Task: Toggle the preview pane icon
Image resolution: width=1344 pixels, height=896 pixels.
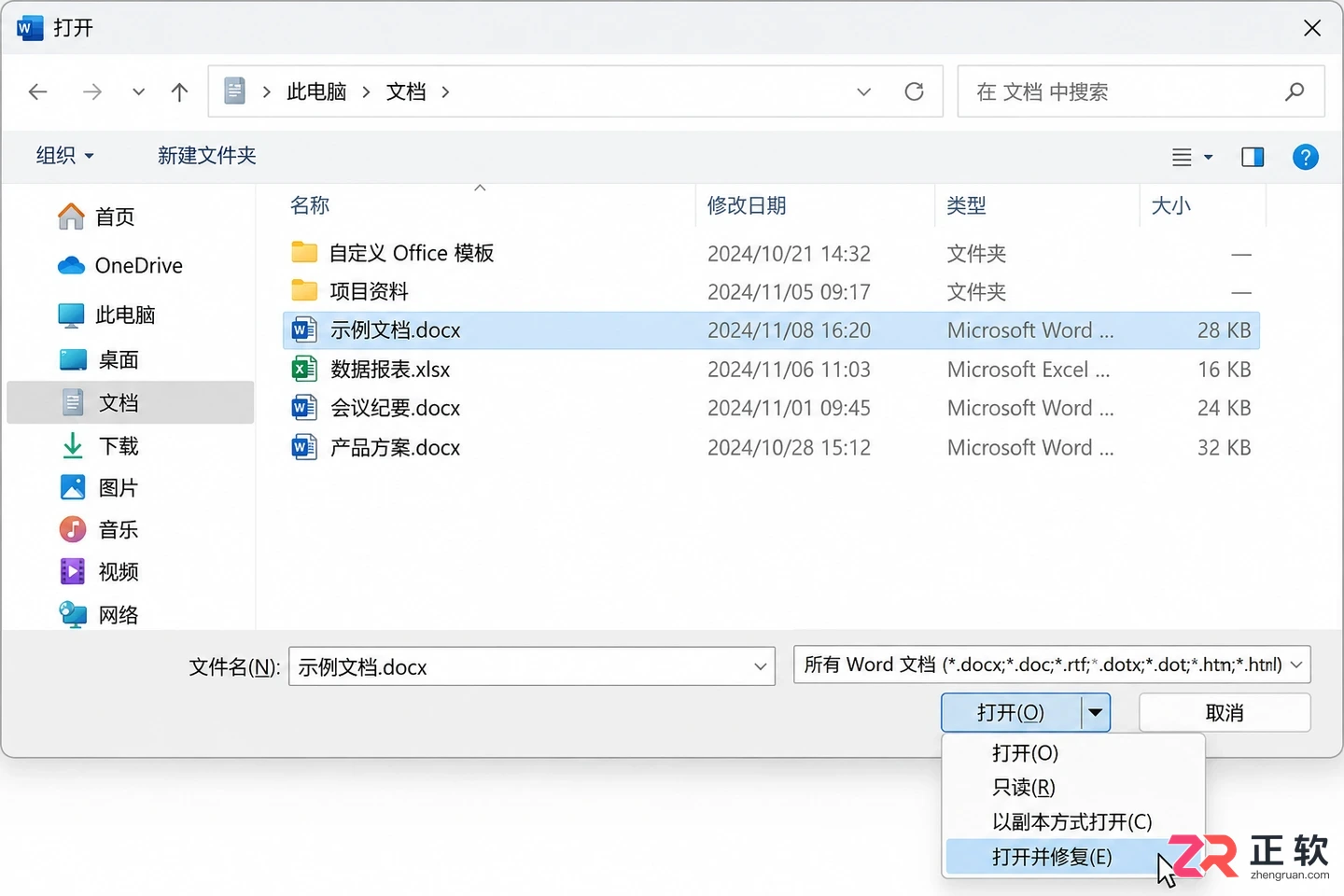Action: click(x=1253, y=157)
